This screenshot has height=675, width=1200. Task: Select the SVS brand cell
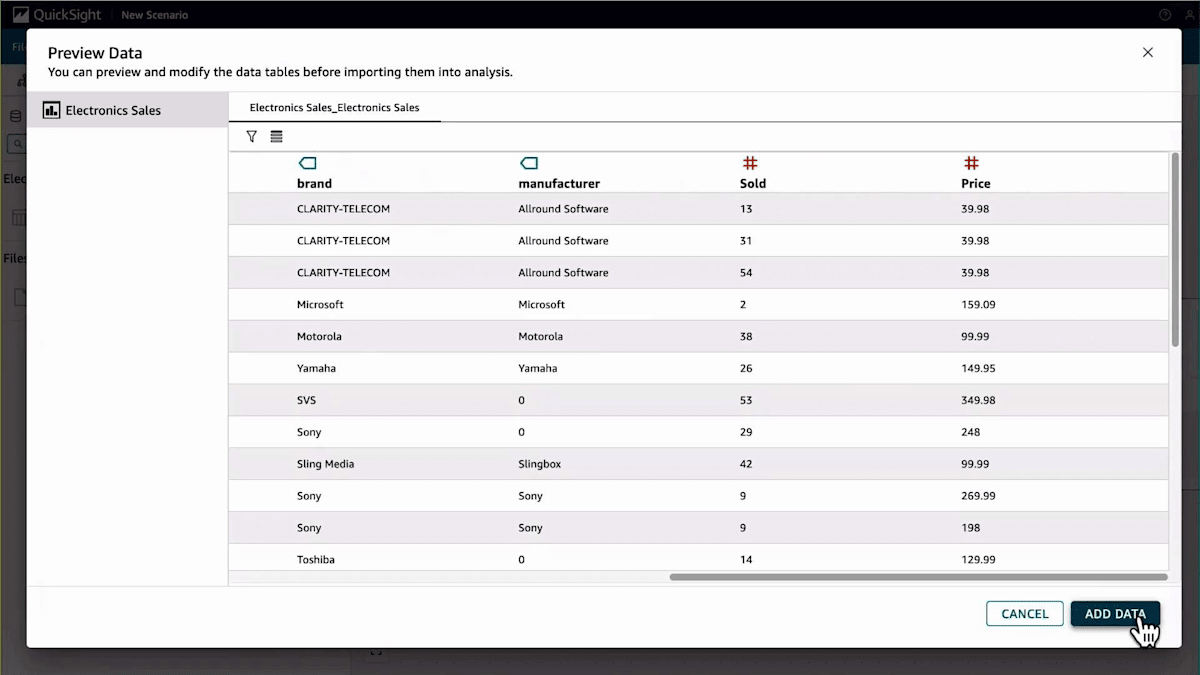point(306,400)
